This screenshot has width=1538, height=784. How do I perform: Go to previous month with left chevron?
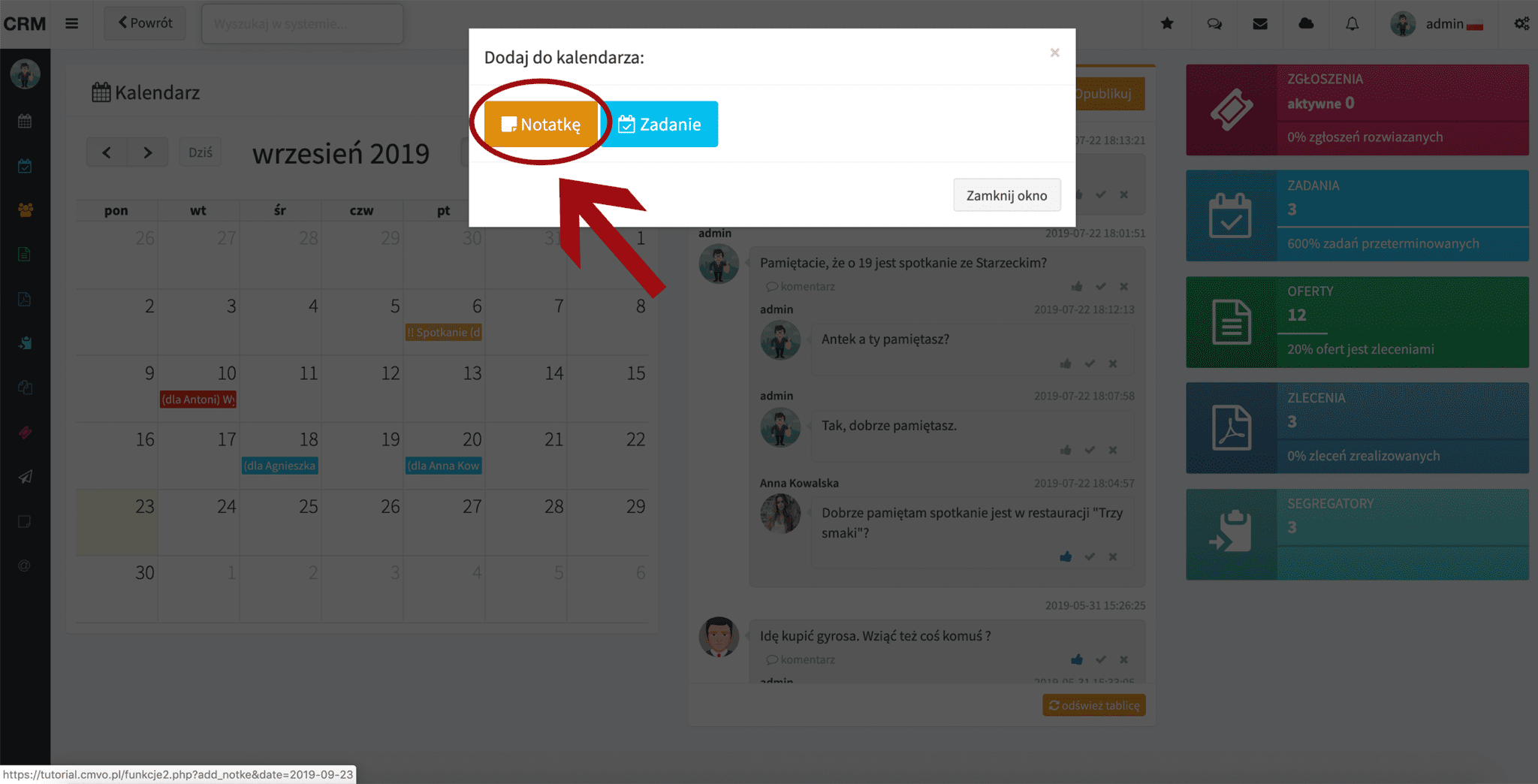tap(107, 152)
